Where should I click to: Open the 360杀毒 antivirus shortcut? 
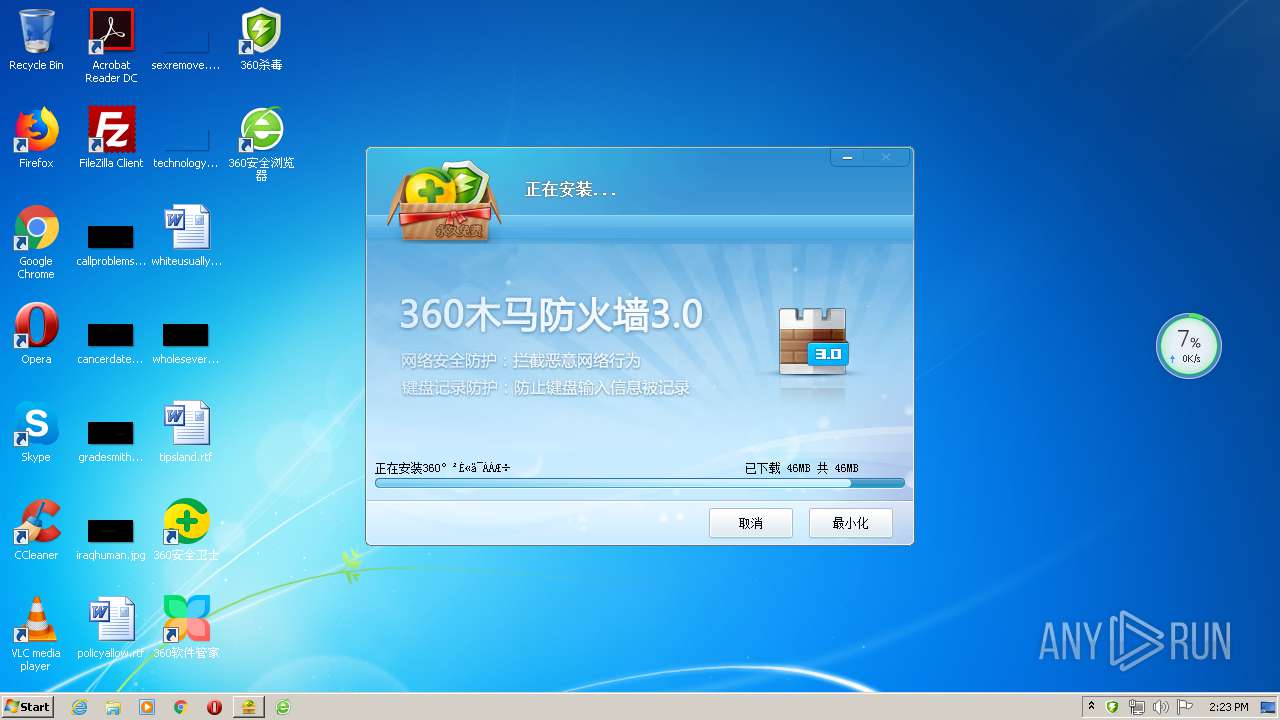(x=261, y=40)
